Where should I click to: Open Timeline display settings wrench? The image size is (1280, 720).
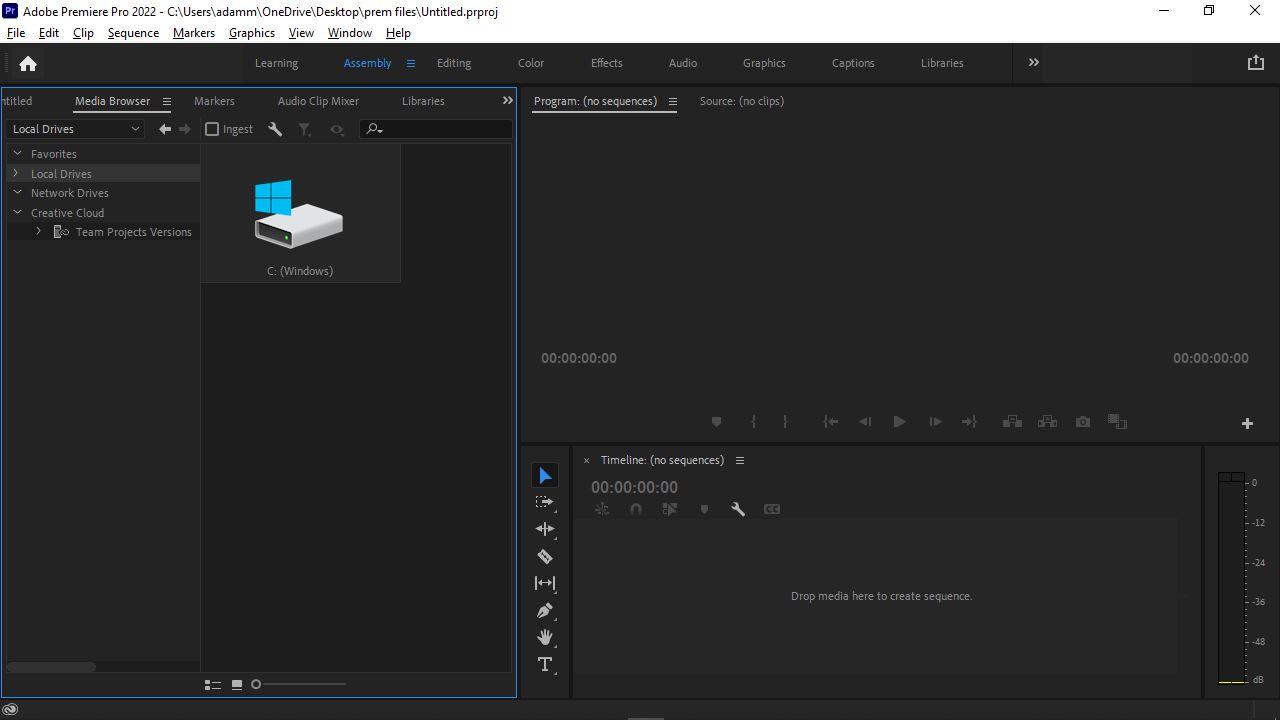click(738, 509)
